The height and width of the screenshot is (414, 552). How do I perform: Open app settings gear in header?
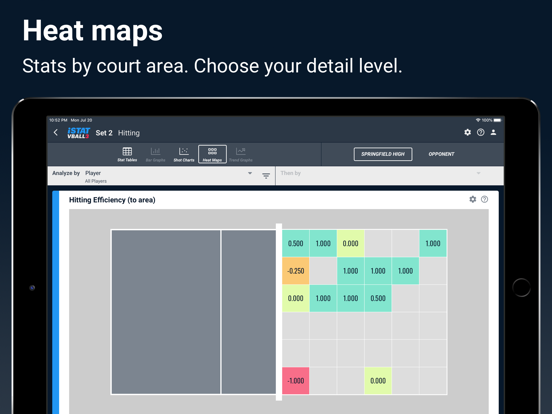[468, 132]
